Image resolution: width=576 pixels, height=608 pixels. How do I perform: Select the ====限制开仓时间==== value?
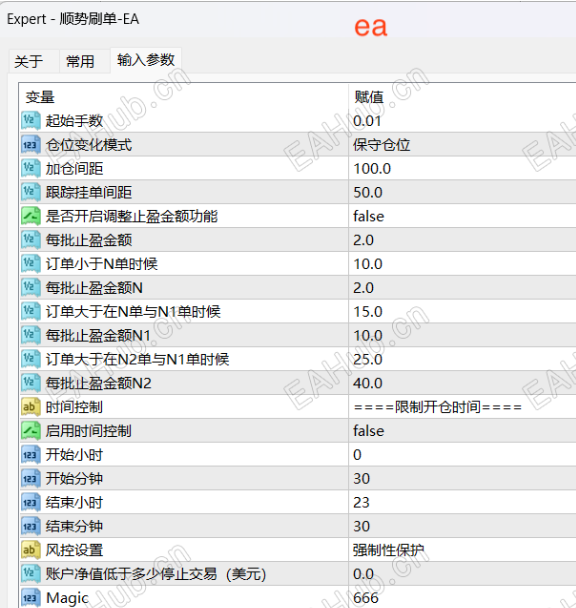438,407
